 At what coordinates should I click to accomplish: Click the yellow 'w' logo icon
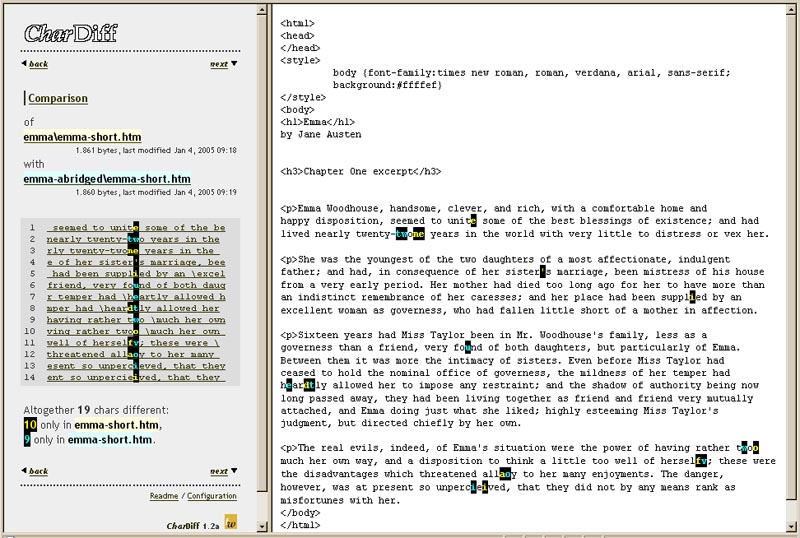pyautogui.click(x=231, y=522)
